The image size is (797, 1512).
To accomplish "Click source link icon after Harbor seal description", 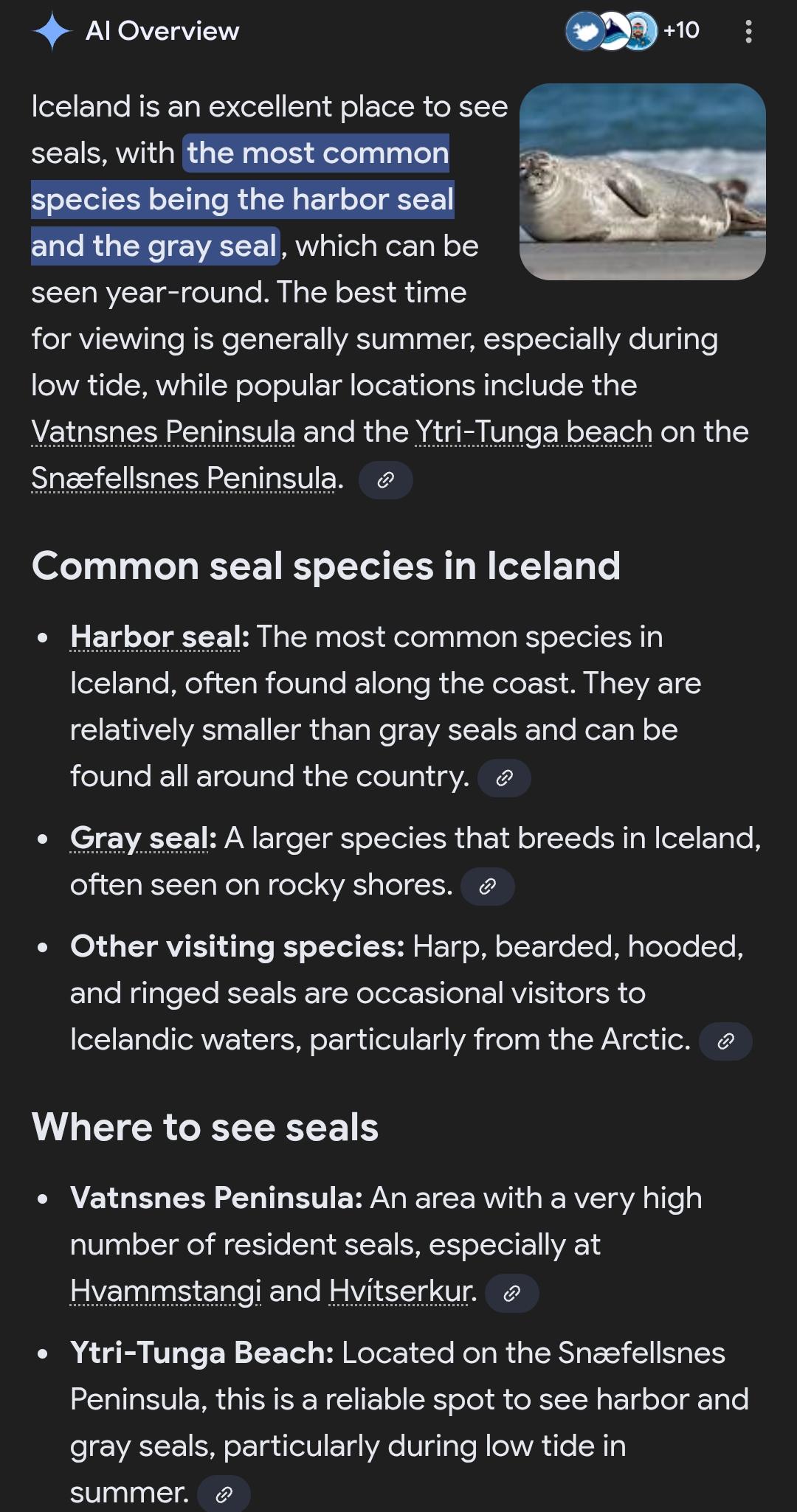I will 504,778.
